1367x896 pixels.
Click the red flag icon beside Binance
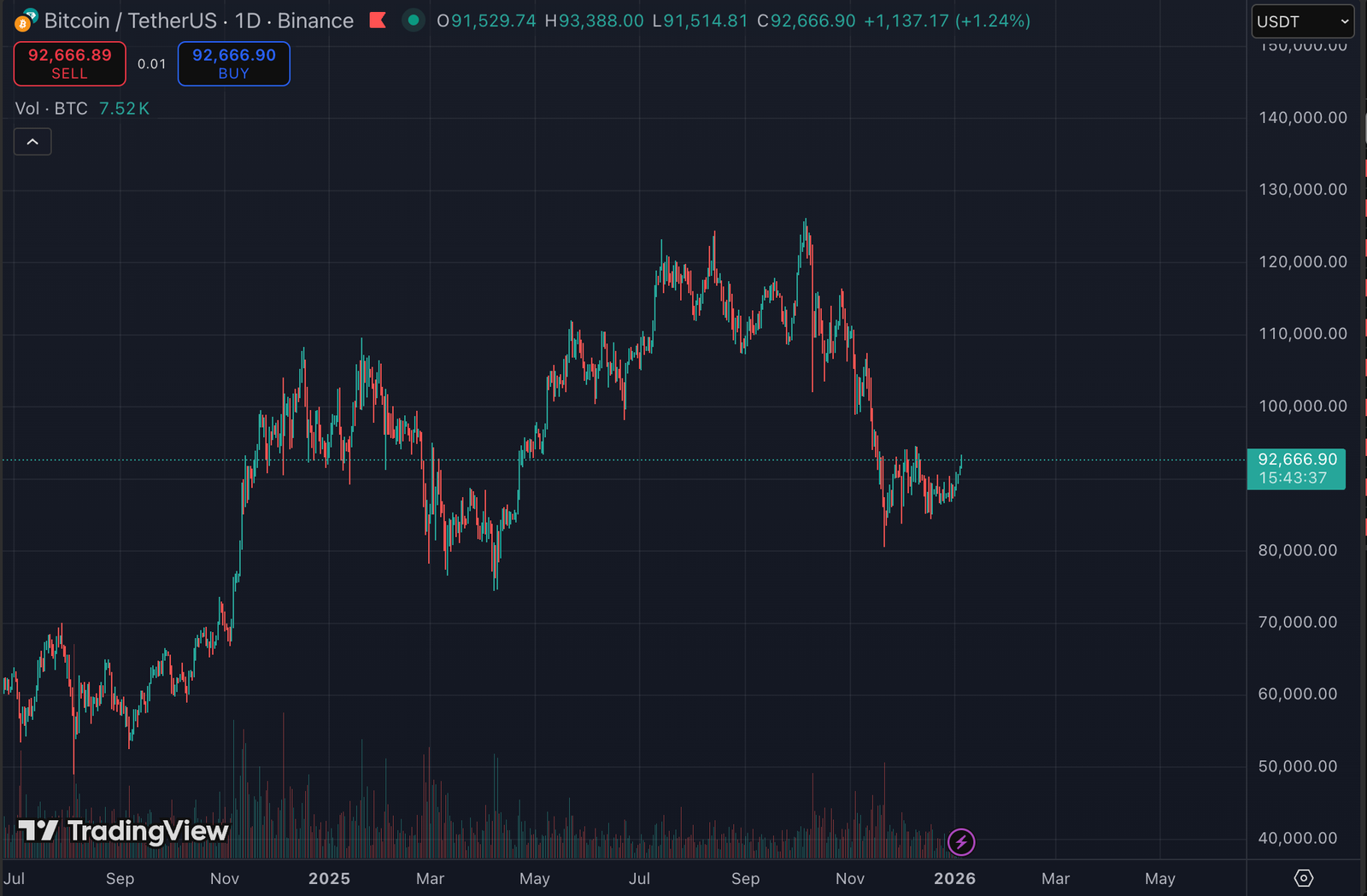[378, 20]
